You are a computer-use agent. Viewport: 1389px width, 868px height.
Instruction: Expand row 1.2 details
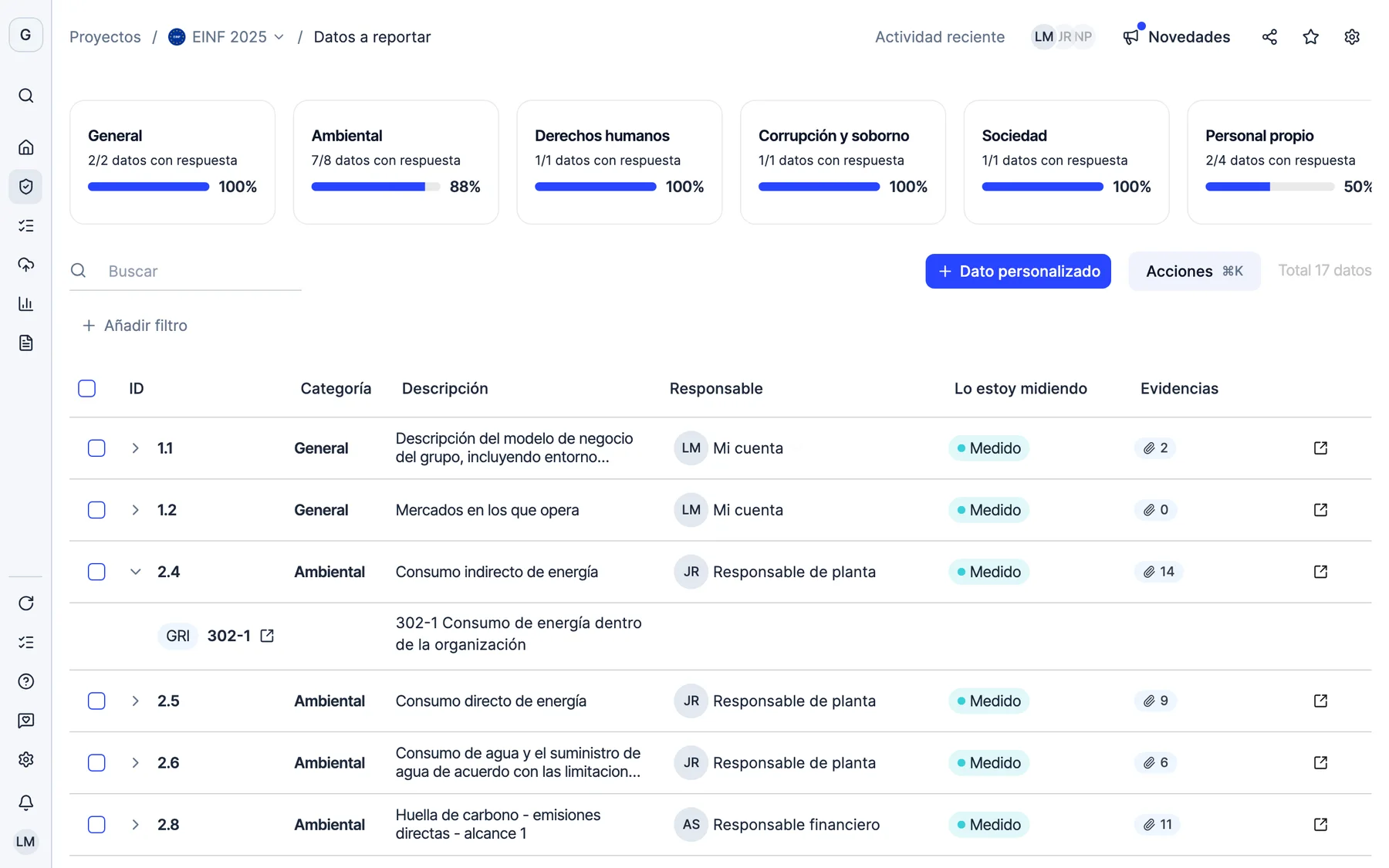click(135, 510)
